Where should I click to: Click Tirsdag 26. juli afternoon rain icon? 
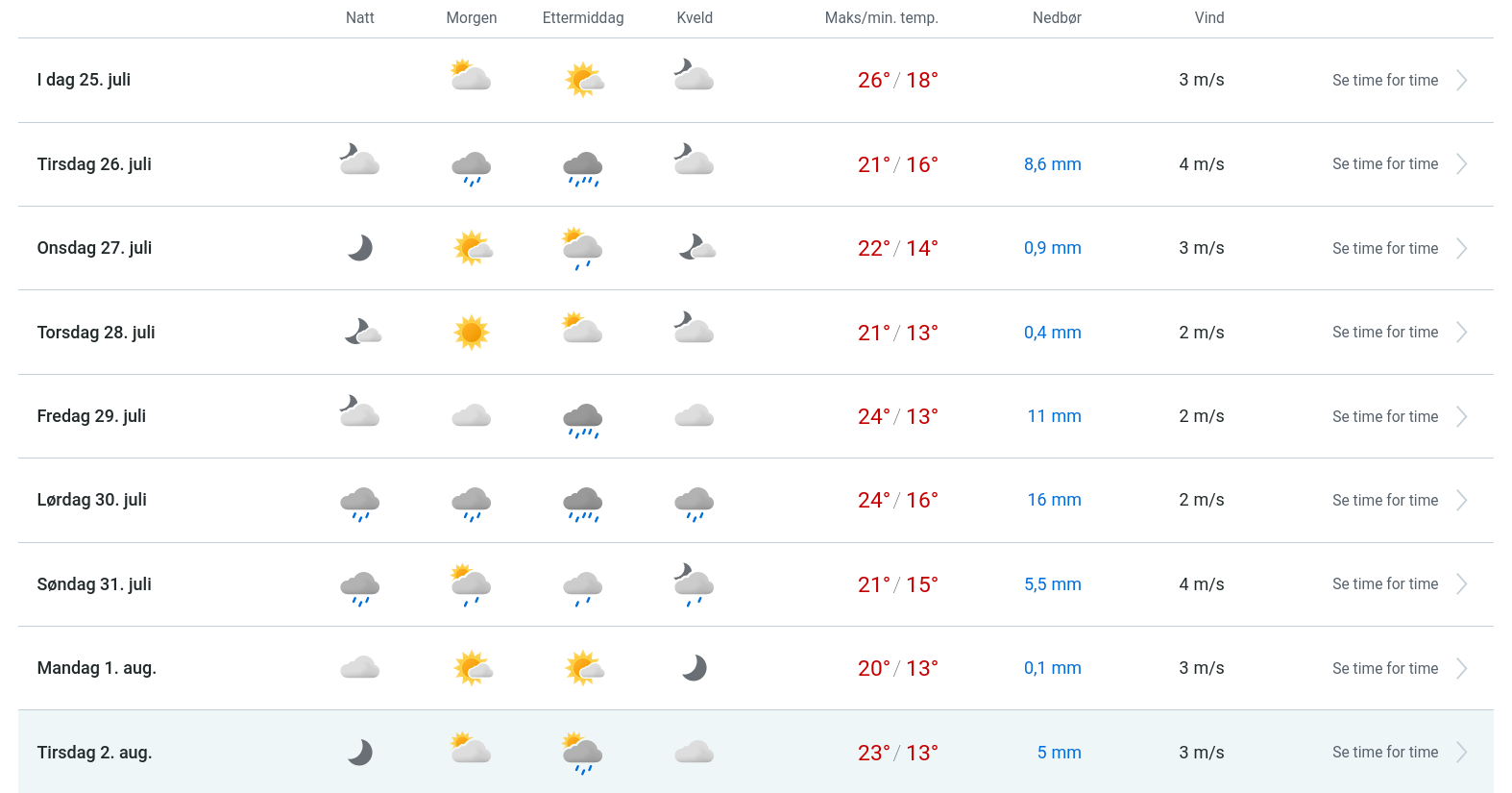[x=583, y=167]
